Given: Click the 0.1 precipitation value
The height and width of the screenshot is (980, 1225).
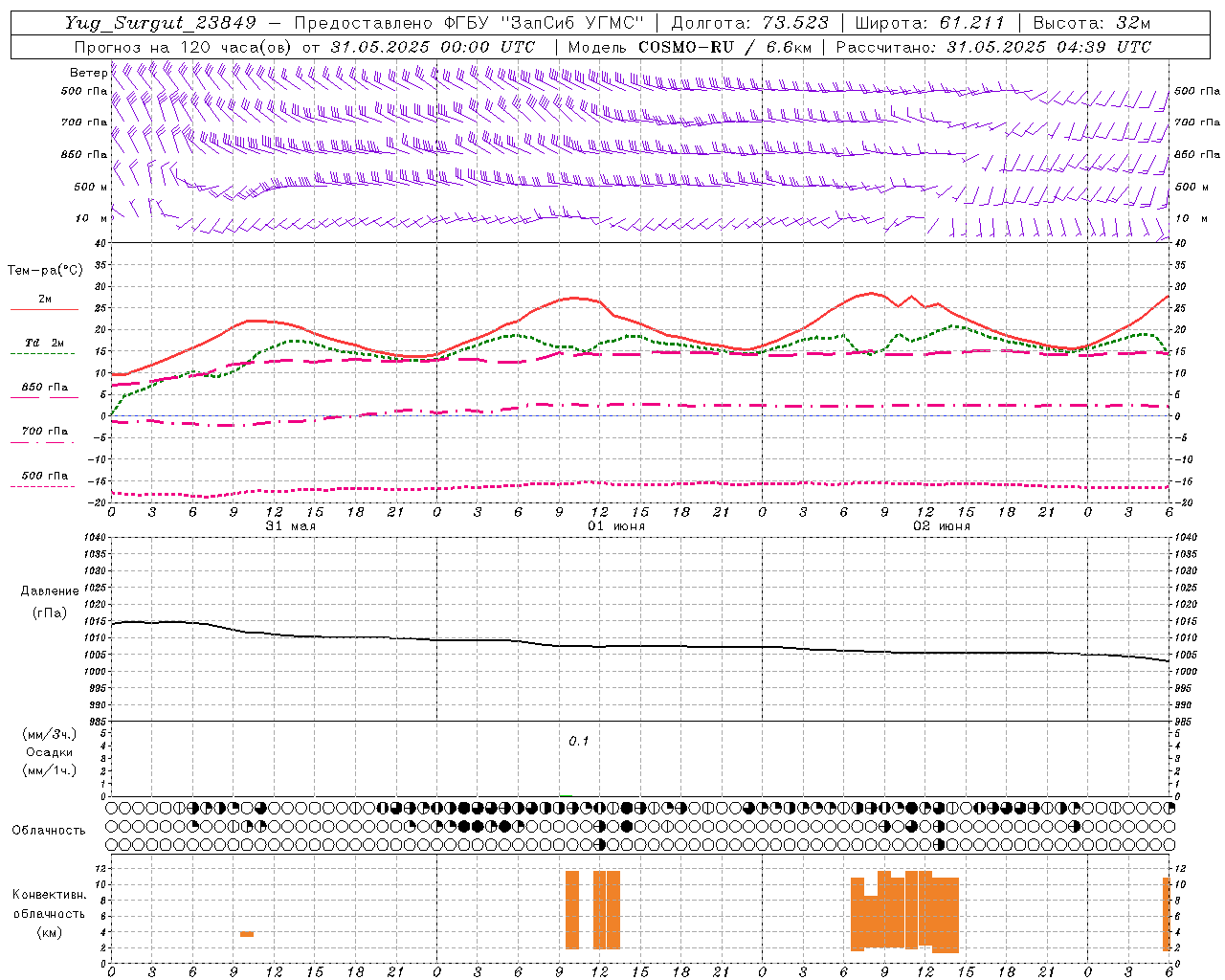Looking at the screenshot, I should pos(579,742).
